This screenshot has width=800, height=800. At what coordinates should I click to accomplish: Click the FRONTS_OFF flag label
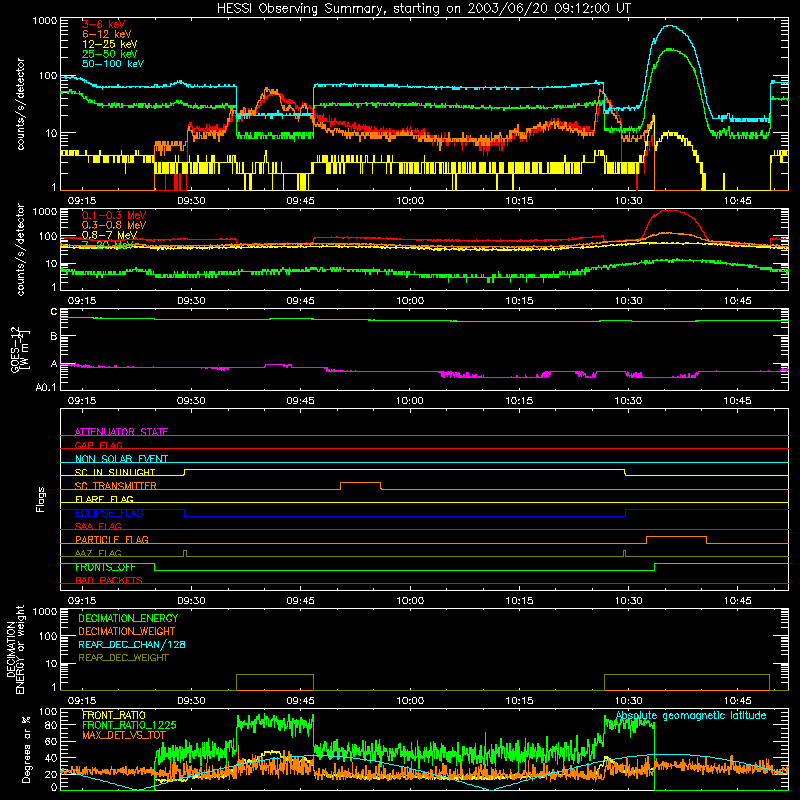point(105,567)
